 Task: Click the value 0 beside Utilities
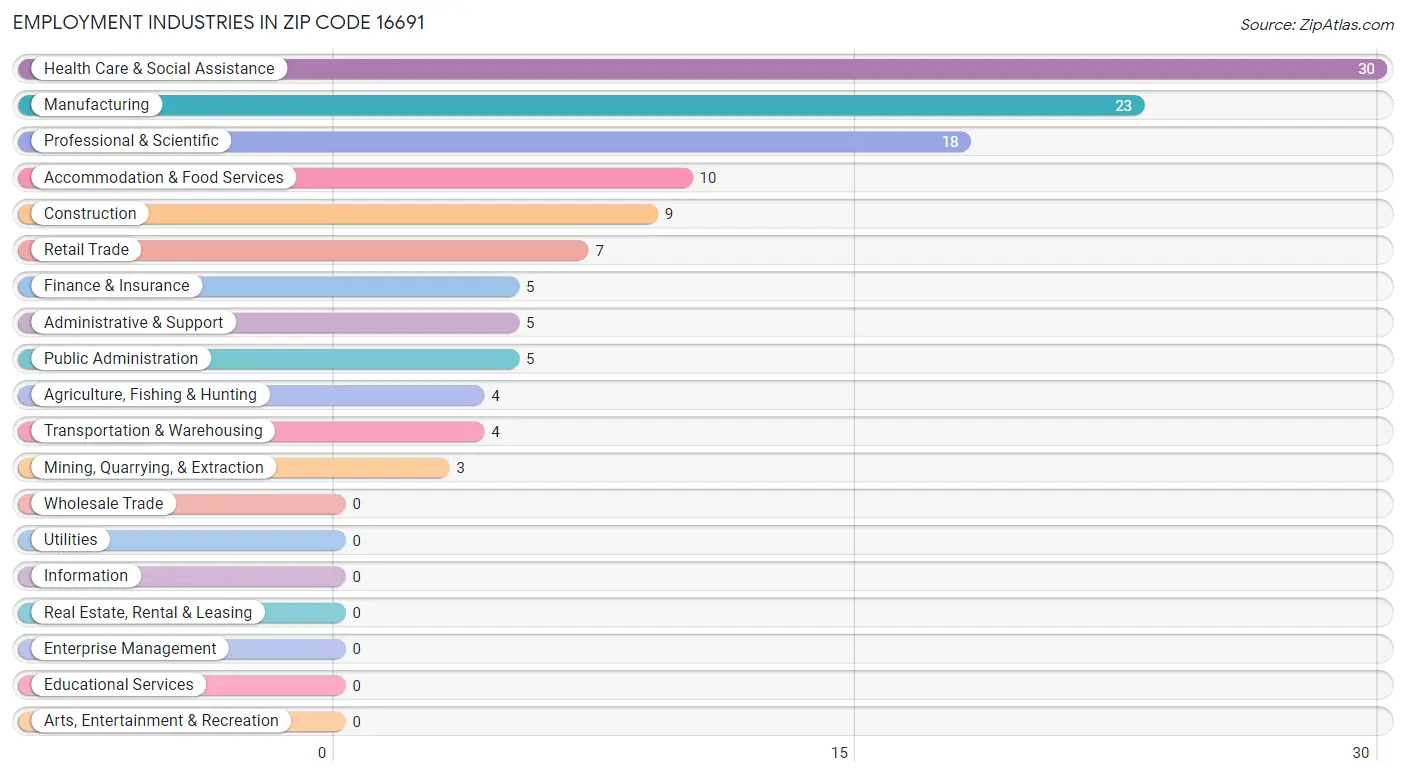(357, 541)
